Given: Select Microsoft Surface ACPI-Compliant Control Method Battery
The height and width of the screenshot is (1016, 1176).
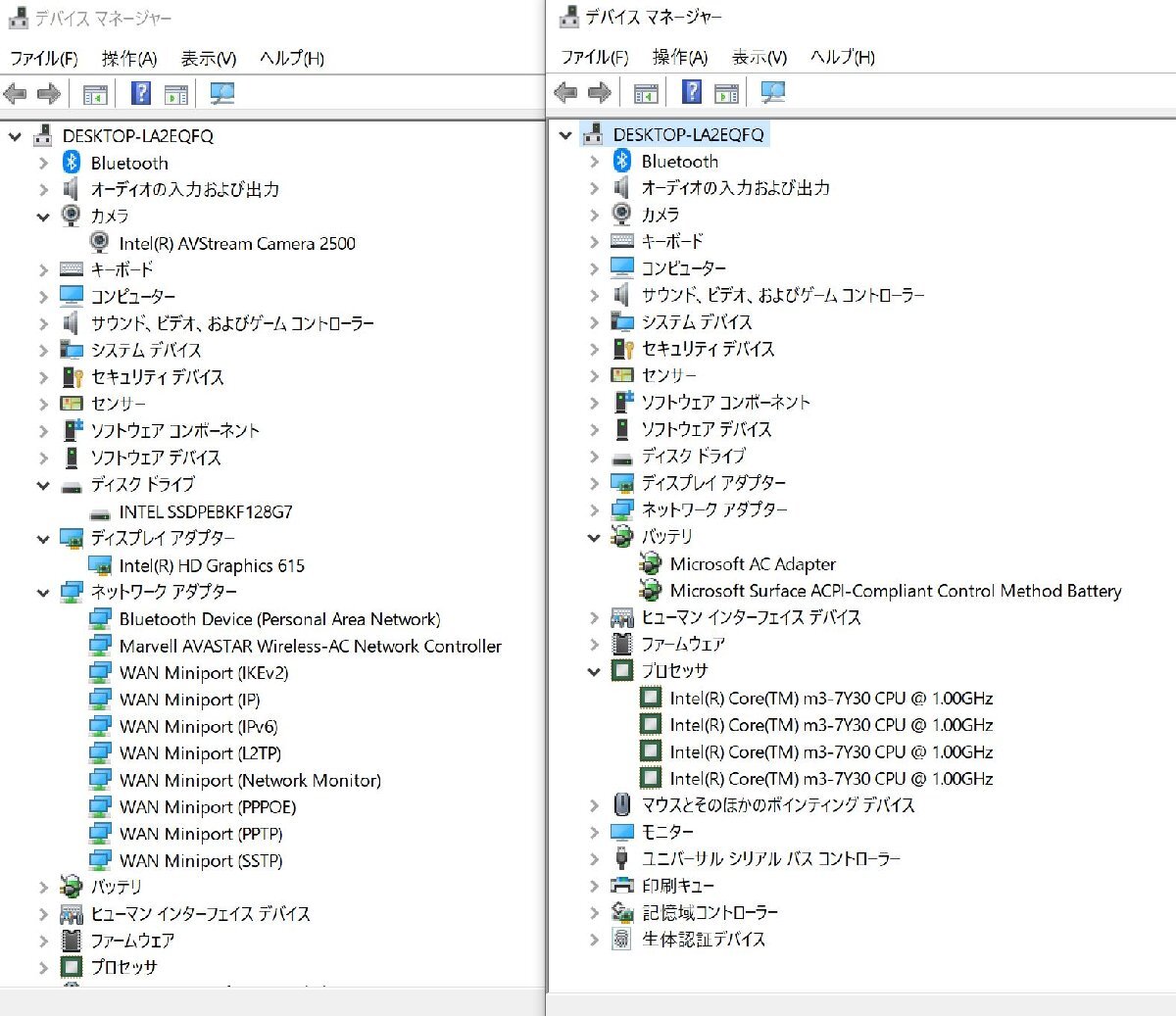Looking at the screenshot, I should 896,591.
